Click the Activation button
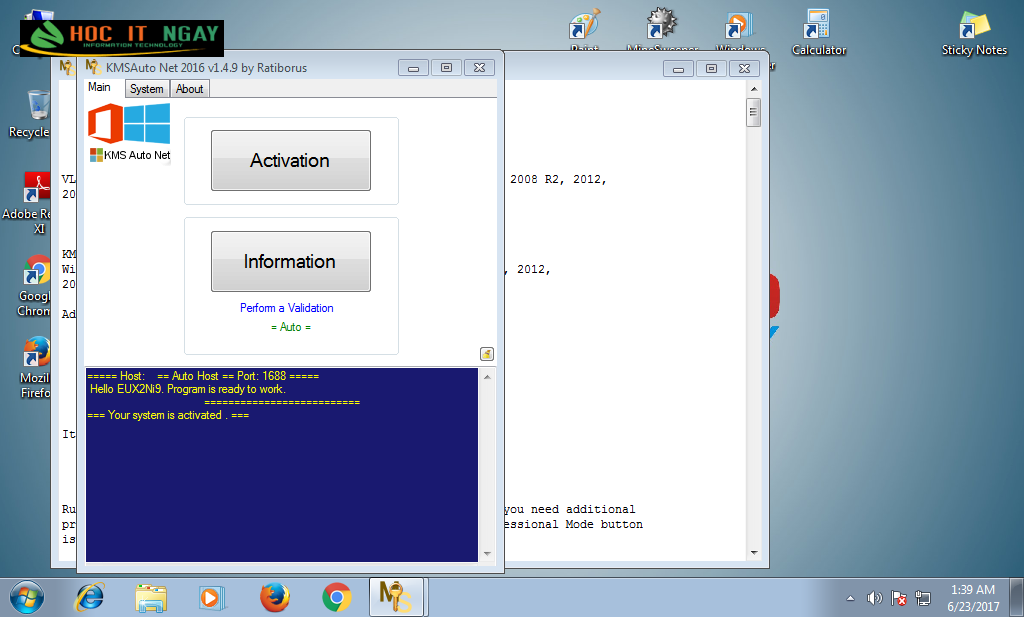Image resolution: width=1024 pixels, height=617 pixels. (291, 161)
